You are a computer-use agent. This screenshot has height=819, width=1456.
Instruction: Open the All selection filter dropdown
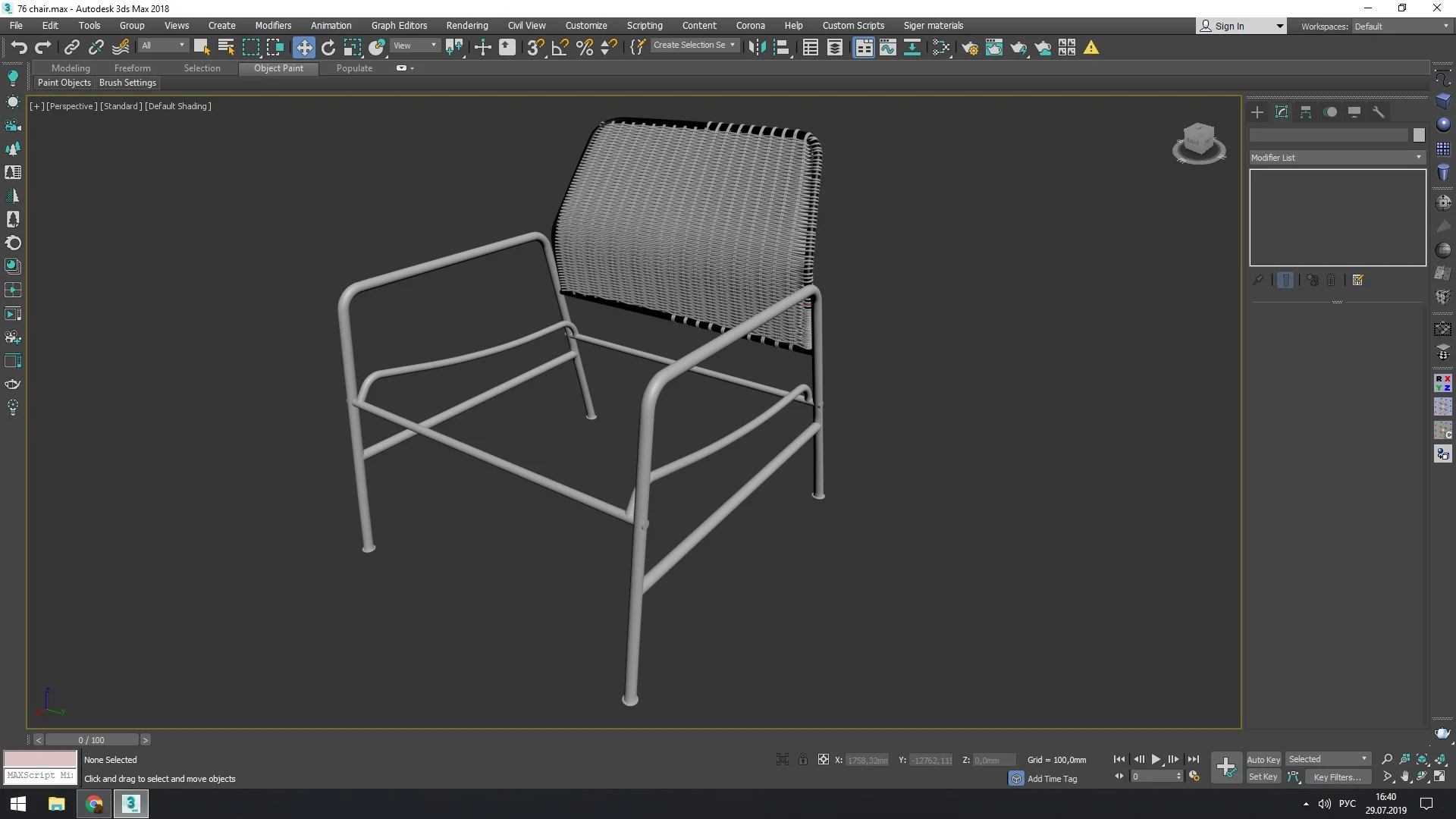tap(163, 45)
